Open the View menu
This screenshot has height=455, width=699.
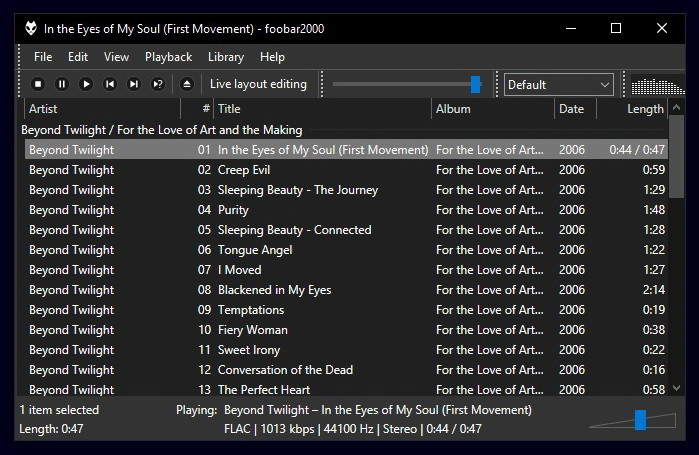(x=116, y=57)
